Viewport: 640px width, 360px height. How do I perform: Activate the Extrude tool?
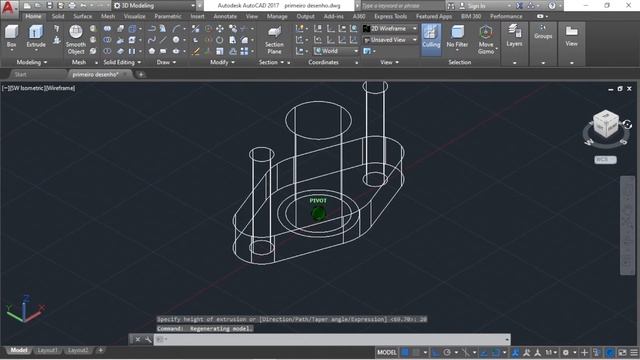(x=36, y=36)
